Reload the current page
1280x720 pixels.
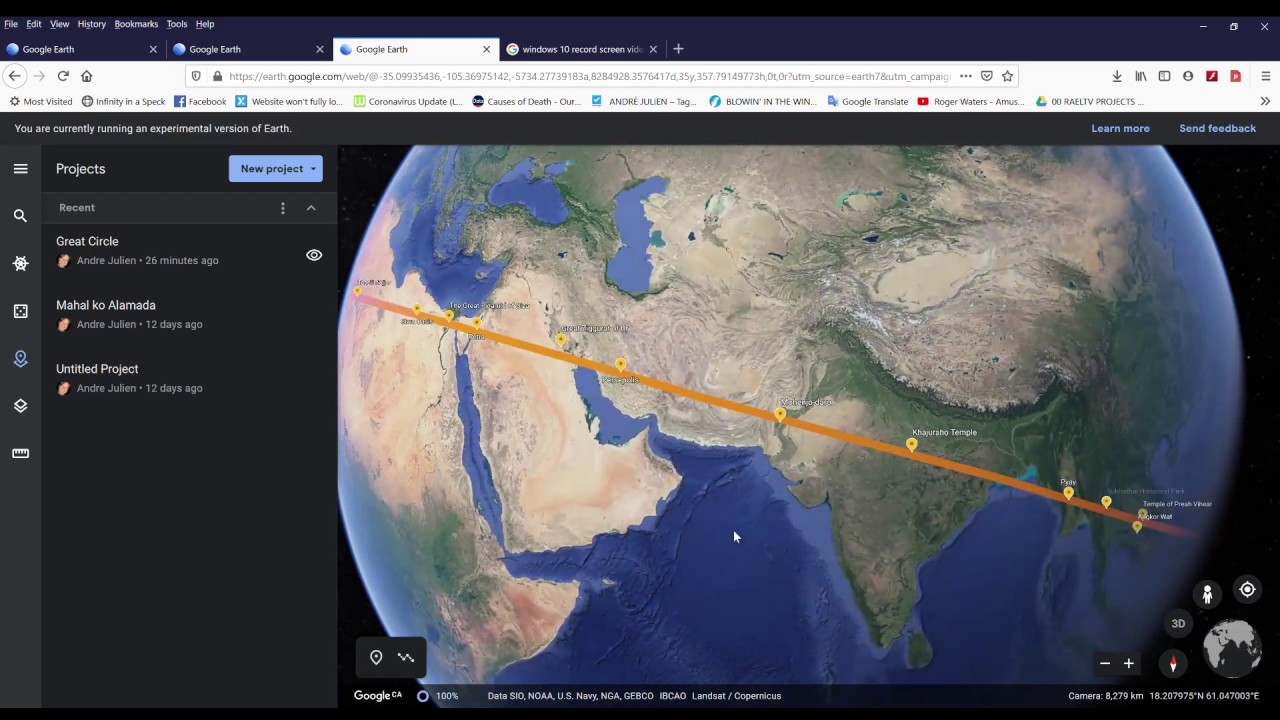coord(63,76)
